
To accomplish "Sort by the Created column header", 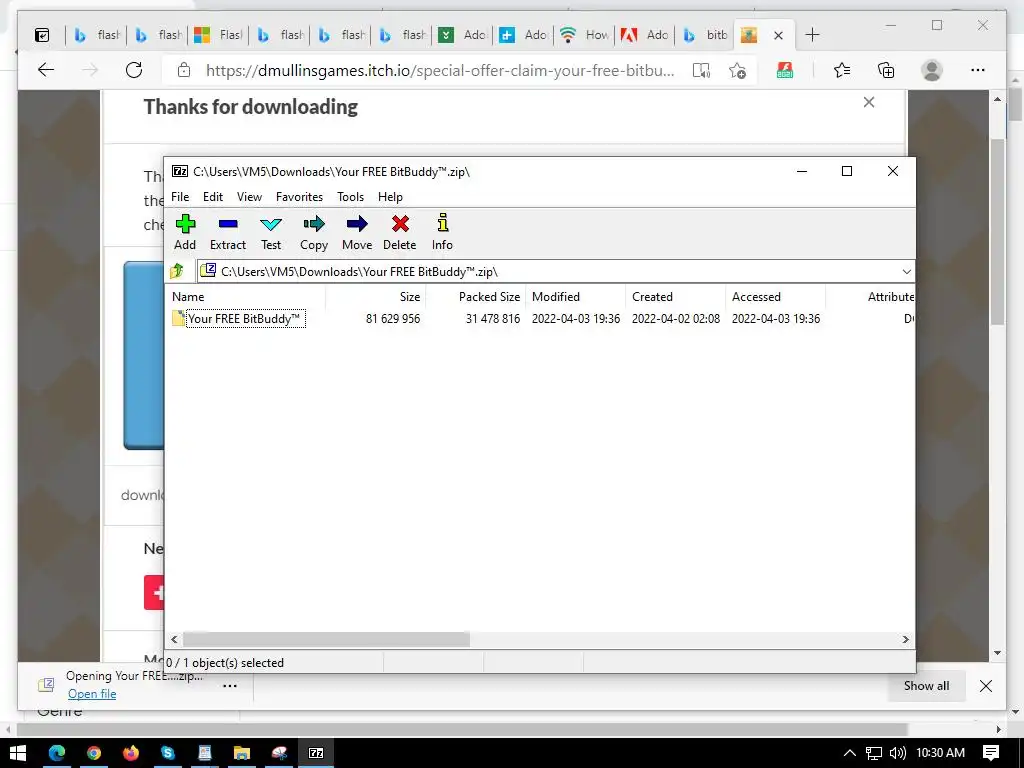I will click(x=675, y=296).
